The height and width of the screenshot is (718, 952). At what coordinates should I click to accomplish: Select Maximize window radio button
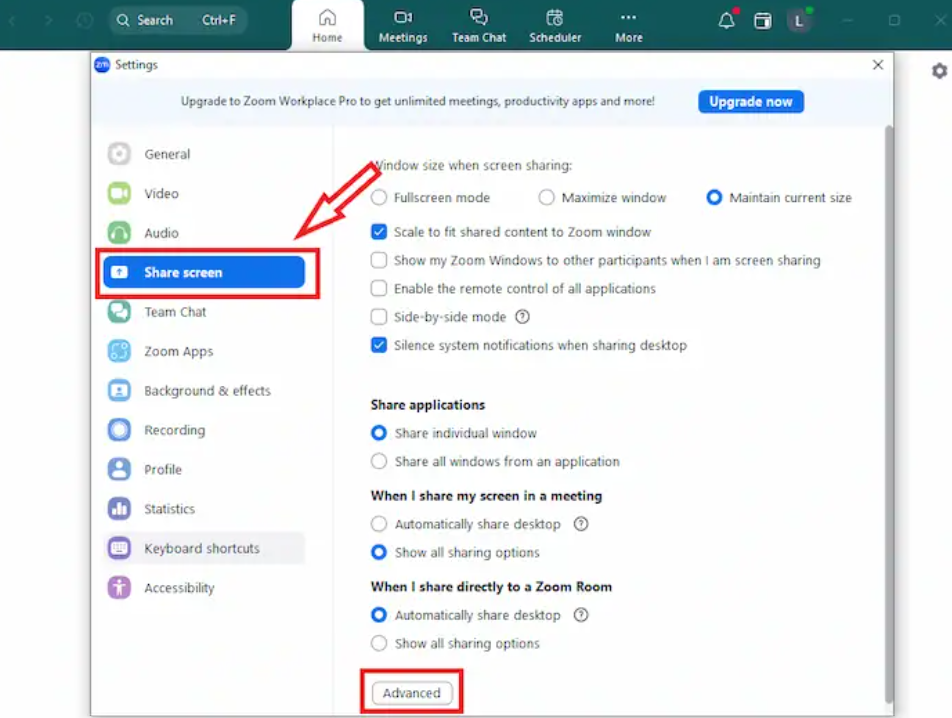click(546, 198)
